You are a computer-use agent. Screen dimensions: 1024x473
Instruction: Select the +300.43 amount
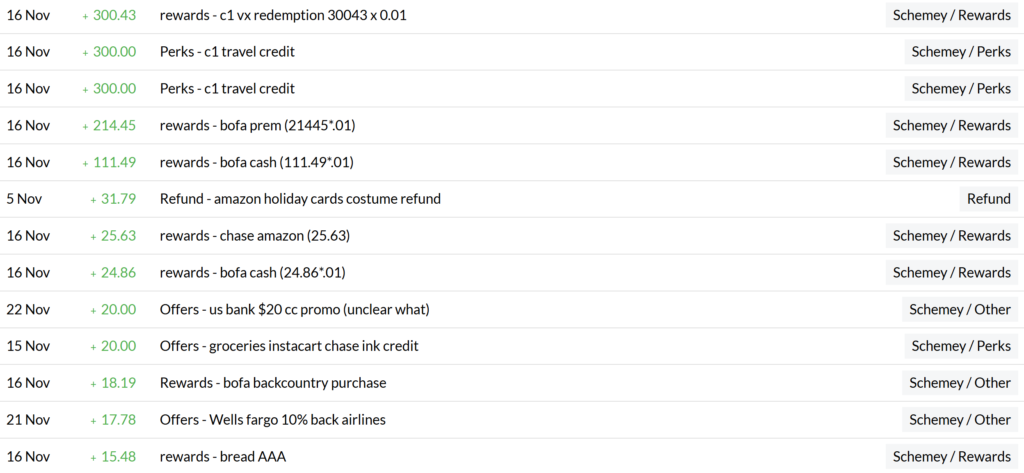114,15
